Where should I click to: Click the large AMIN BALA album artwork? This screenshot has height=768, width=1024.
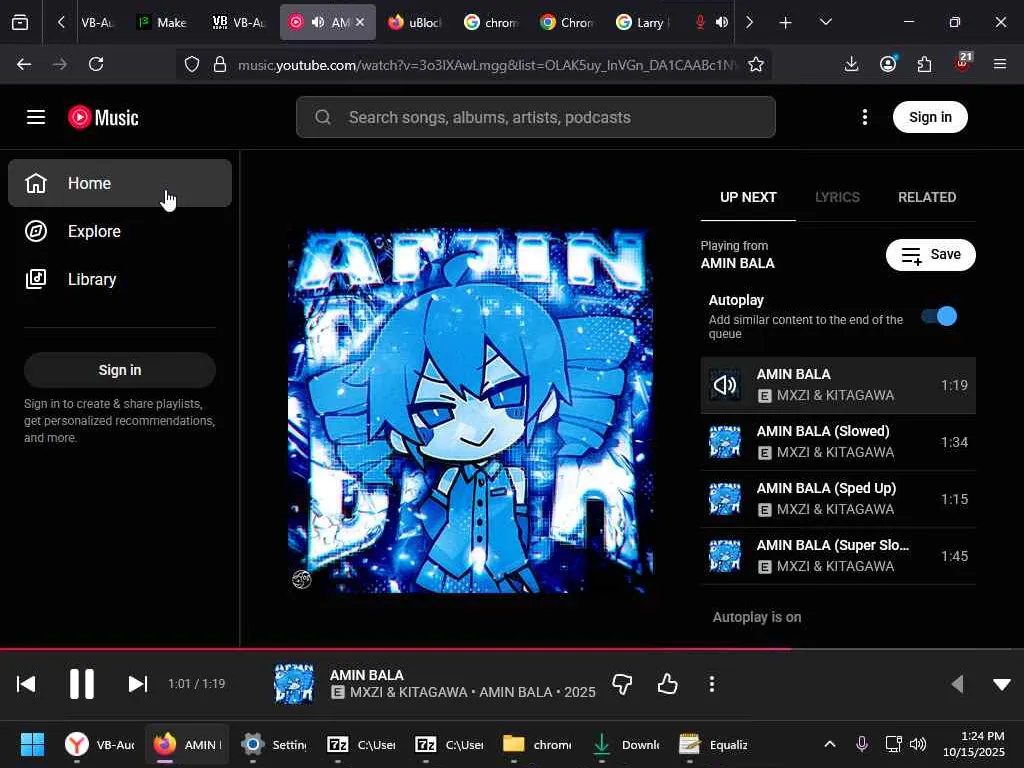(x=470, y=411)
